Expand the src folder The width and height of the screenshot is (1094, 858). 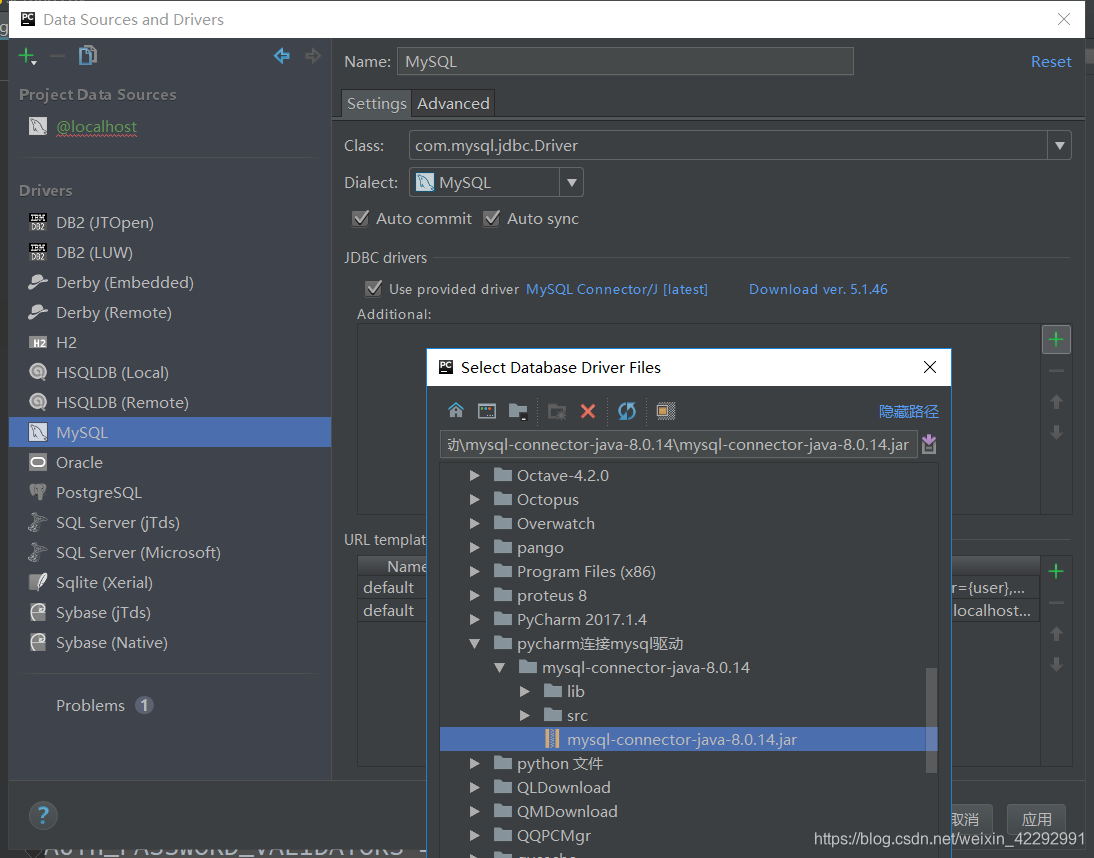pos(525,716)
